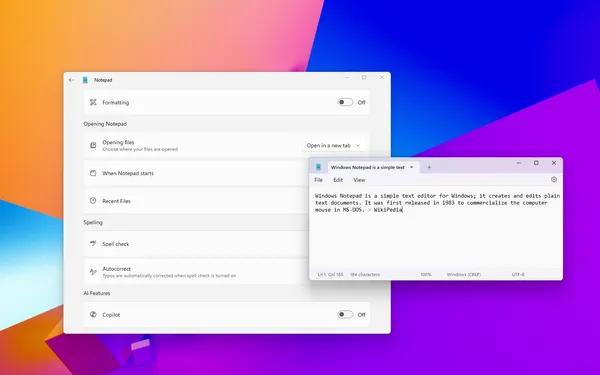600x375 pixels.
Task: Go back using the arrow in Notepad settings
Action: pos(71,80)
